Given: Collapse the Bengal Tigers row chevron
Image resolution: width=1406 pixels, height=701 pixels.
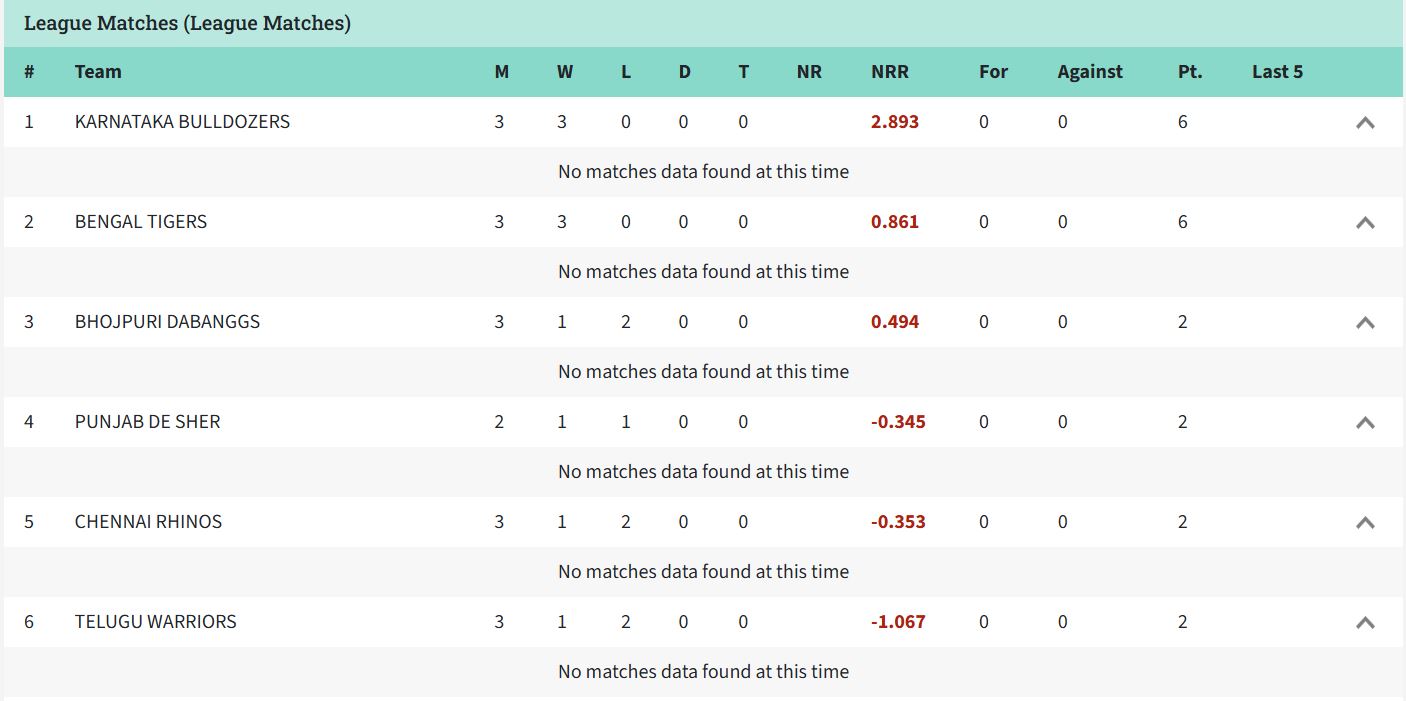Looking at the screenshot, I should click(x=1366, y=222).
